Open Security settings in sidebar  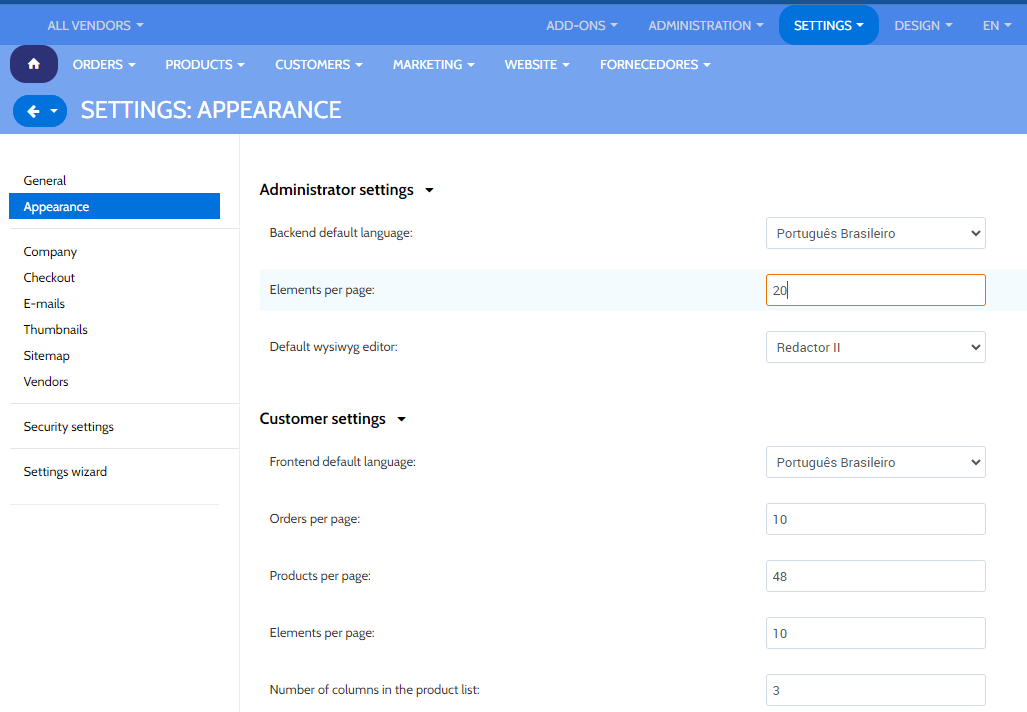coord(69,427)
